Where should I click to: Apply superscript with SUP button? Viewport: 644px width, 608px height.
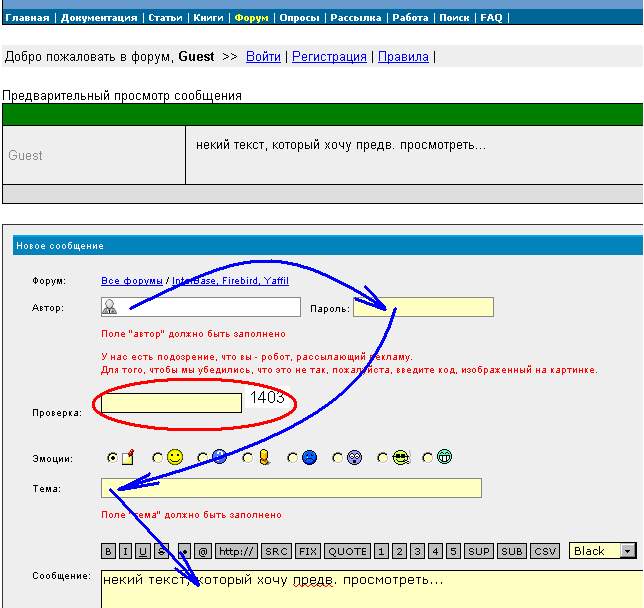click(481, 551)
